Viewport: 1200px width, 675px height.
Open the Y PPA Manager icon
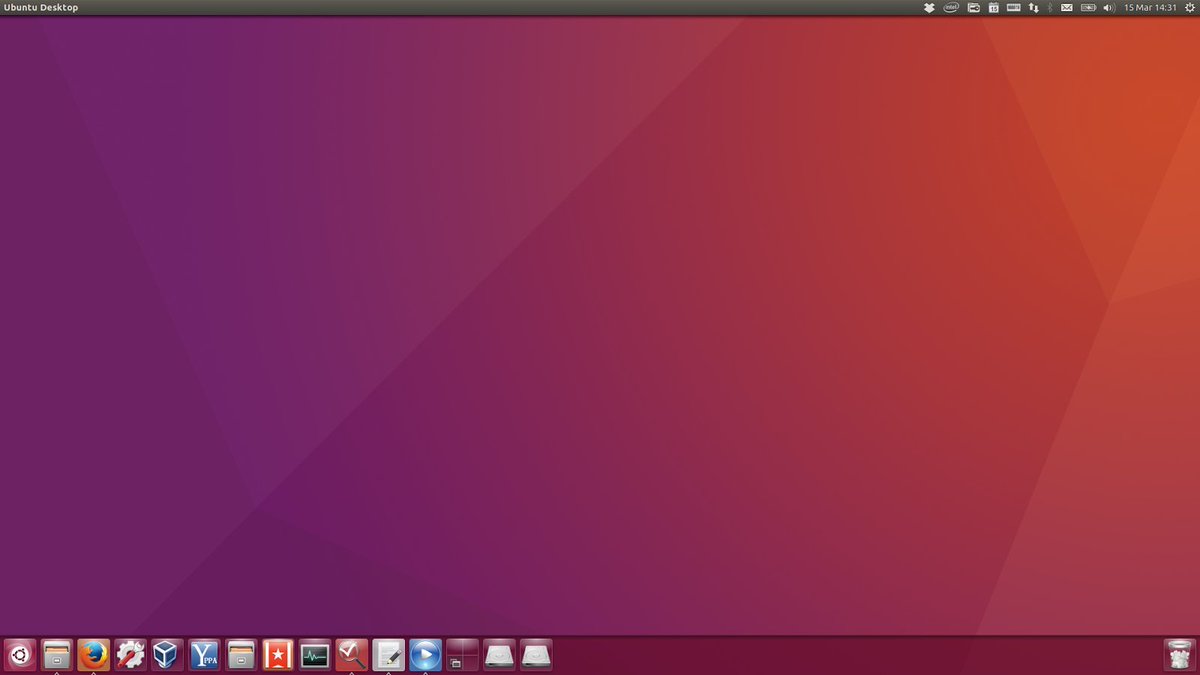coord(204,655)
